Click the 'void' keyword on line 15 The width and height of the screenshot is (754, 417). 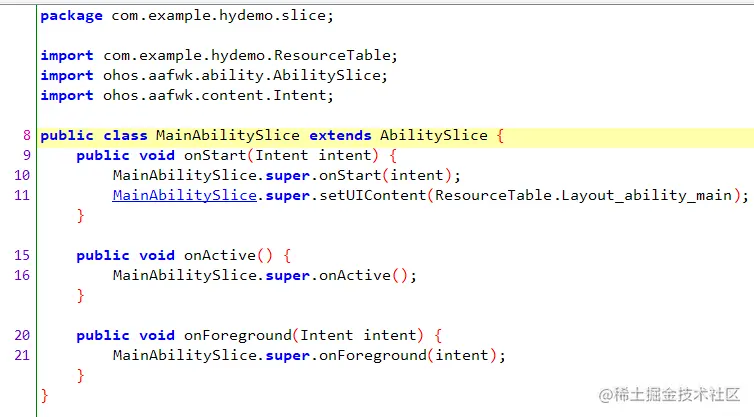point(157,255)
